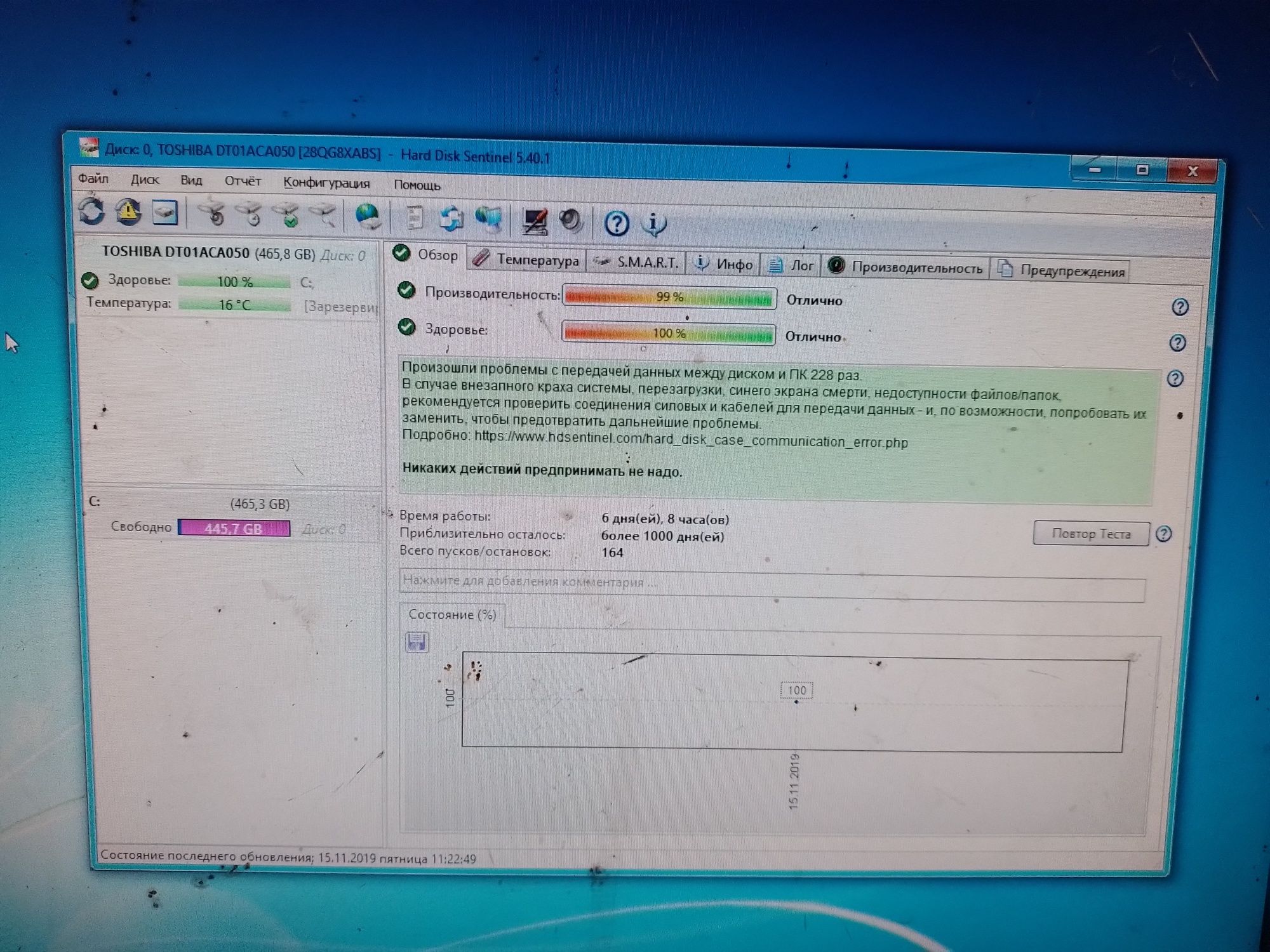
Task: Open help with the blue question mark icon
Action: (617, 224)
